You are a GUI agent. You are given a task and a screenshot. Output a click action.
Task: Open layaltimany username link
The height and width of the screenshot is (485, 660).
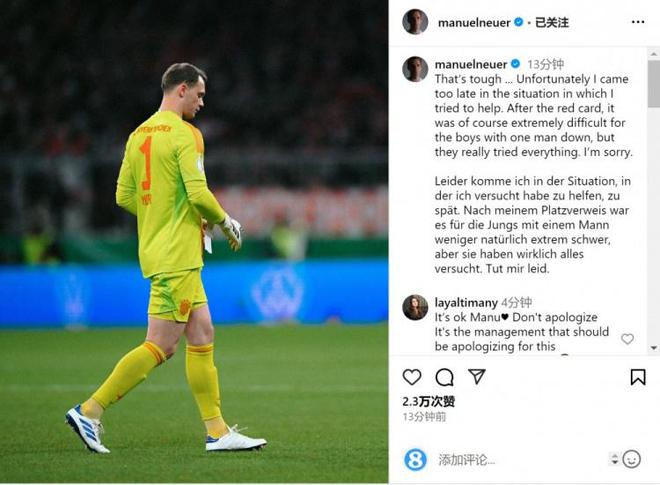(x=466, y=303)
